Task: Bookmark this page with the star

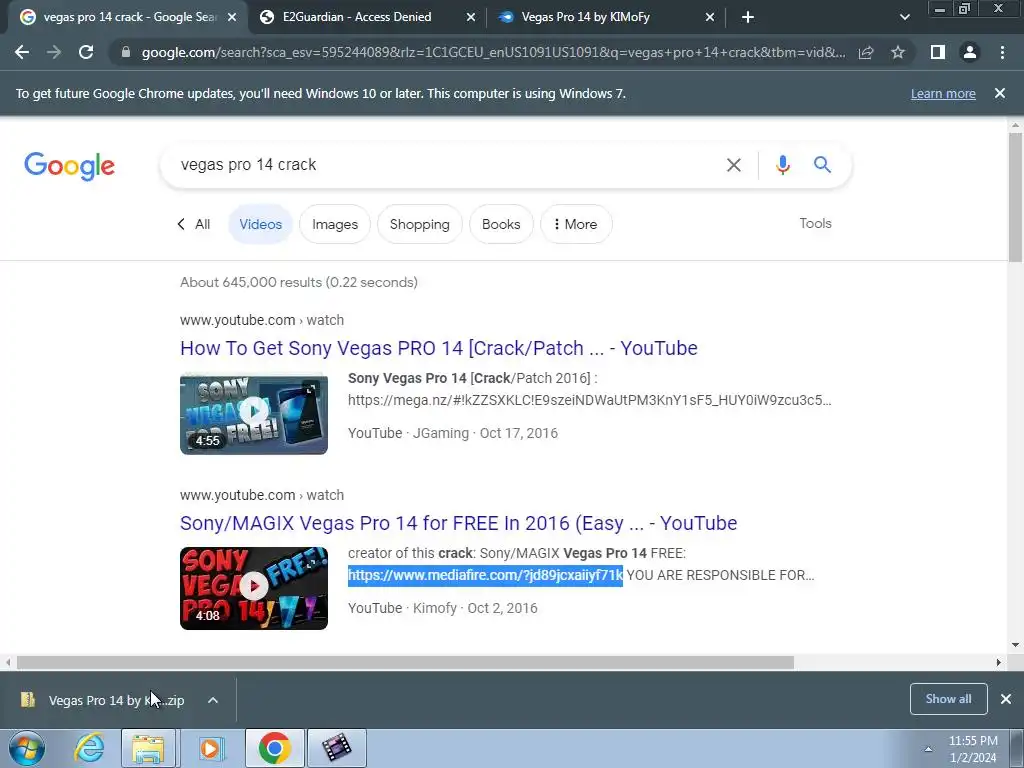Action: 898,52
